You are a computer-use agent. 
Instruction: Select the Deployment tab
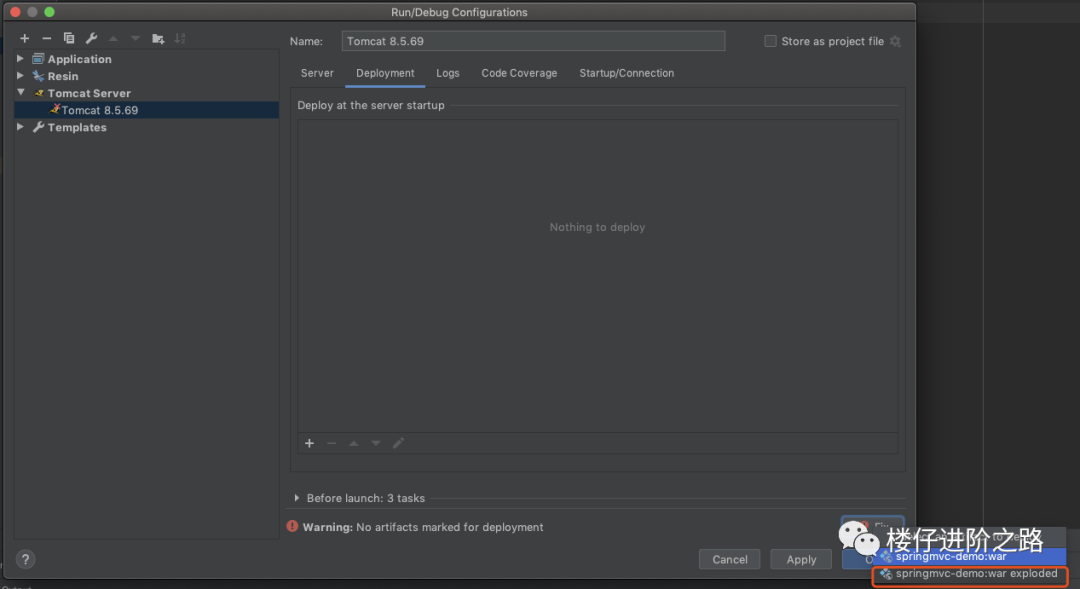click(x=385, y=73)
